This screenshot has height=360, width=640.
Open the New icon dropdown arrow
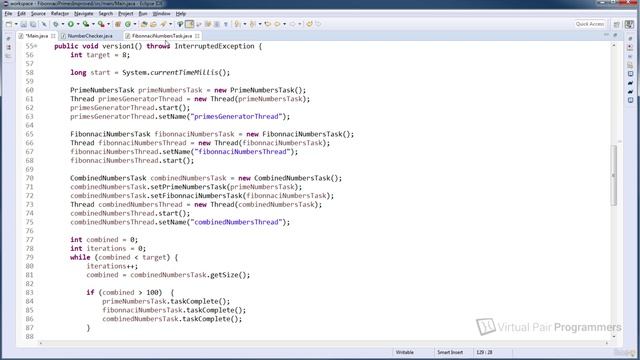[x=16, y=24]
